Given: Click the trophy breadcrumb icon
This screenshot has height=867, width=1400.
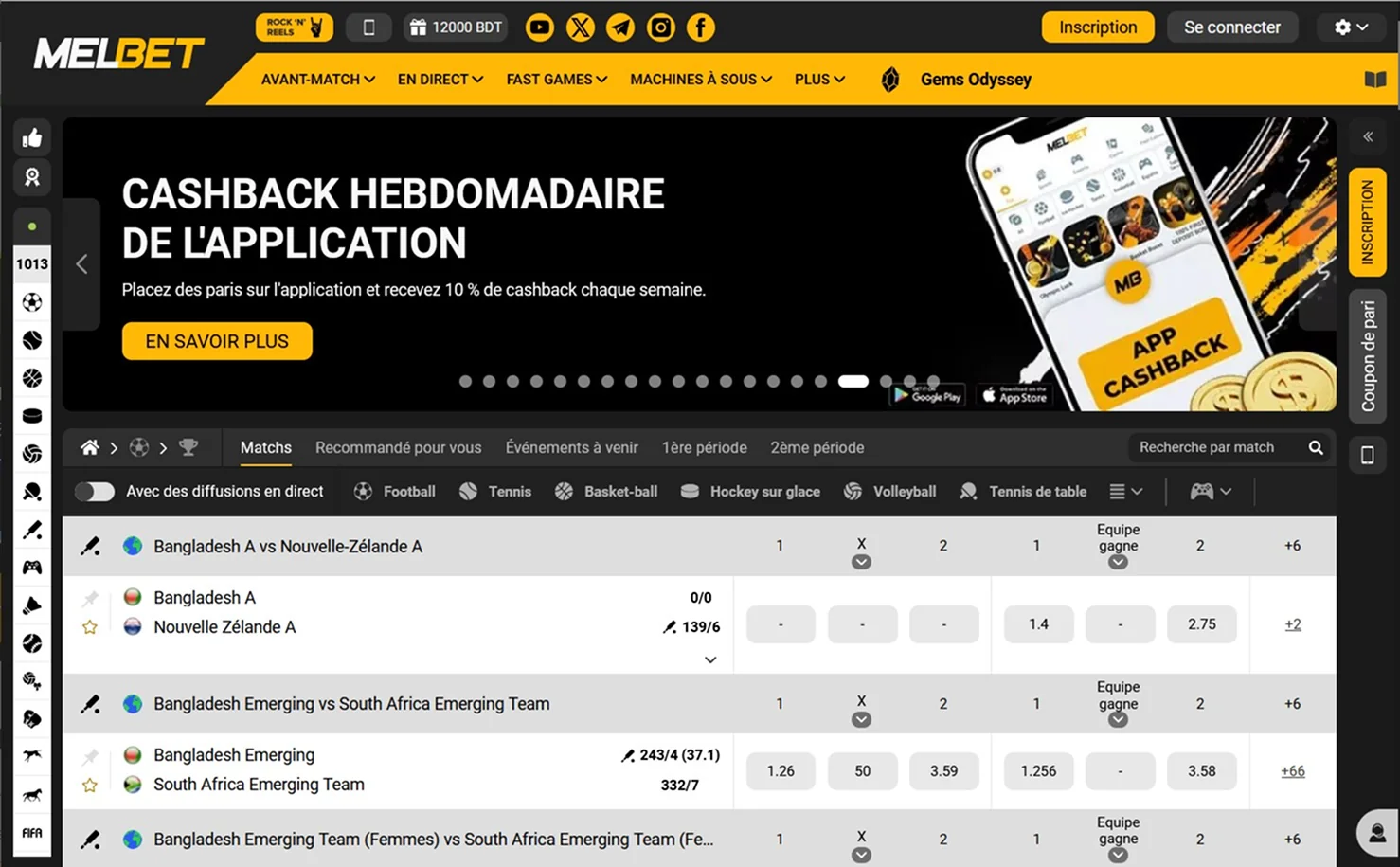Looking at the screenshot, I should tap(188, 447).
